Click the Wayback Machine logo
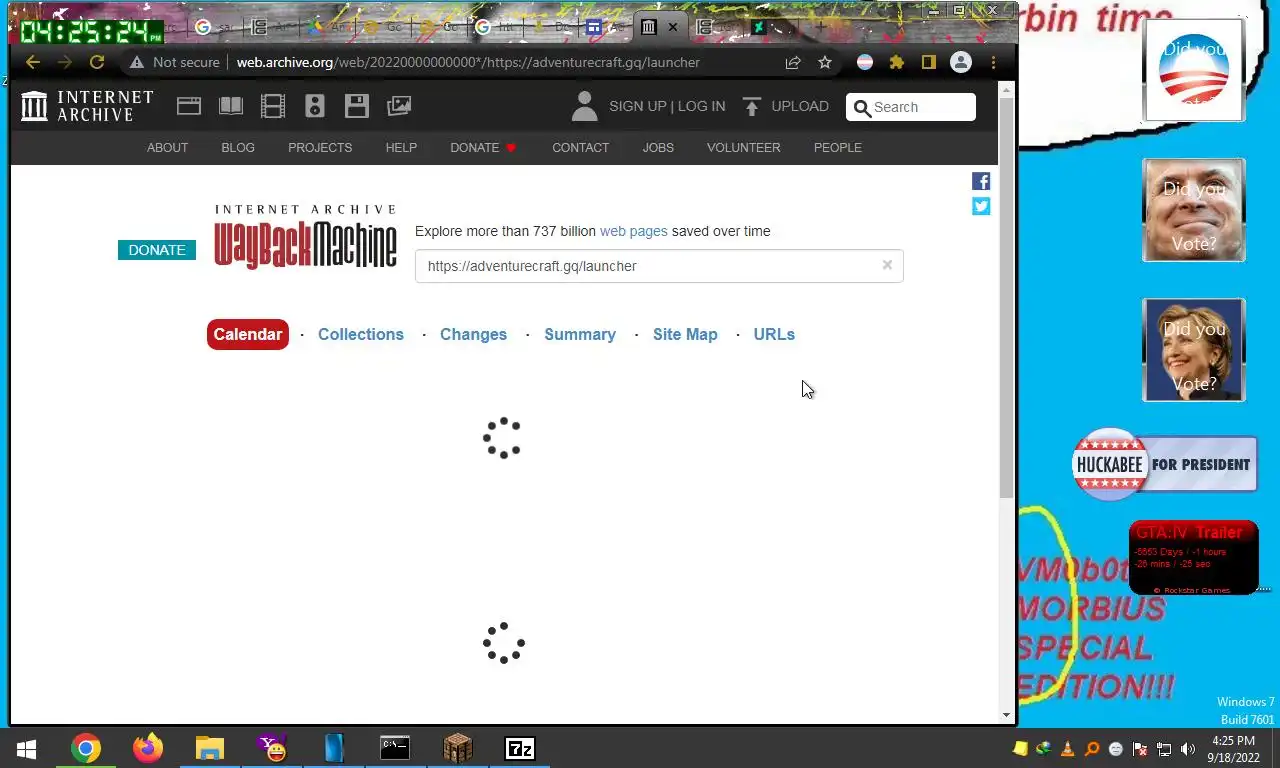The image size is (1280, 768). [305, 237]
